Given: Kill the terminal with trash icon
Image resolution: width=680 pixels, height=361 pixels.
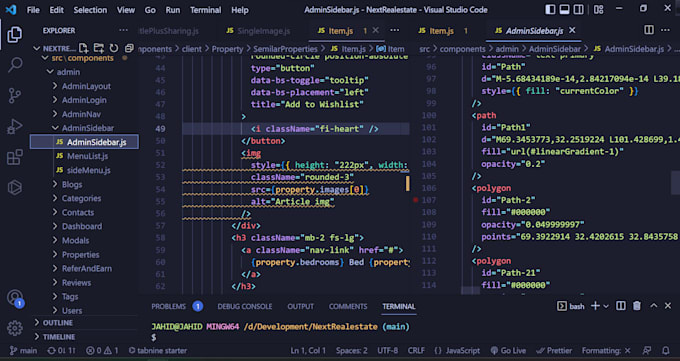Looking at the screenshot, I should click(x=637, y=306).
